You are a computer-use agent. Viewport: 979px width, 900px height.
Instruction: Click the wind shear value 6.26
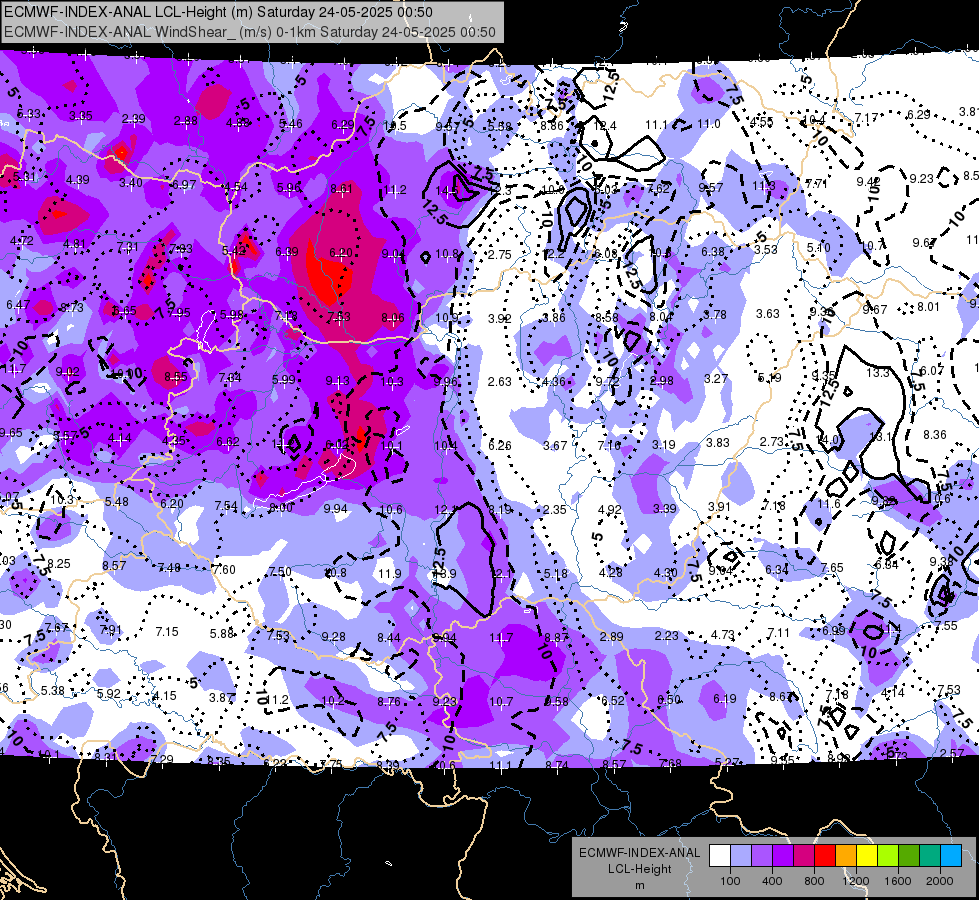500,445
